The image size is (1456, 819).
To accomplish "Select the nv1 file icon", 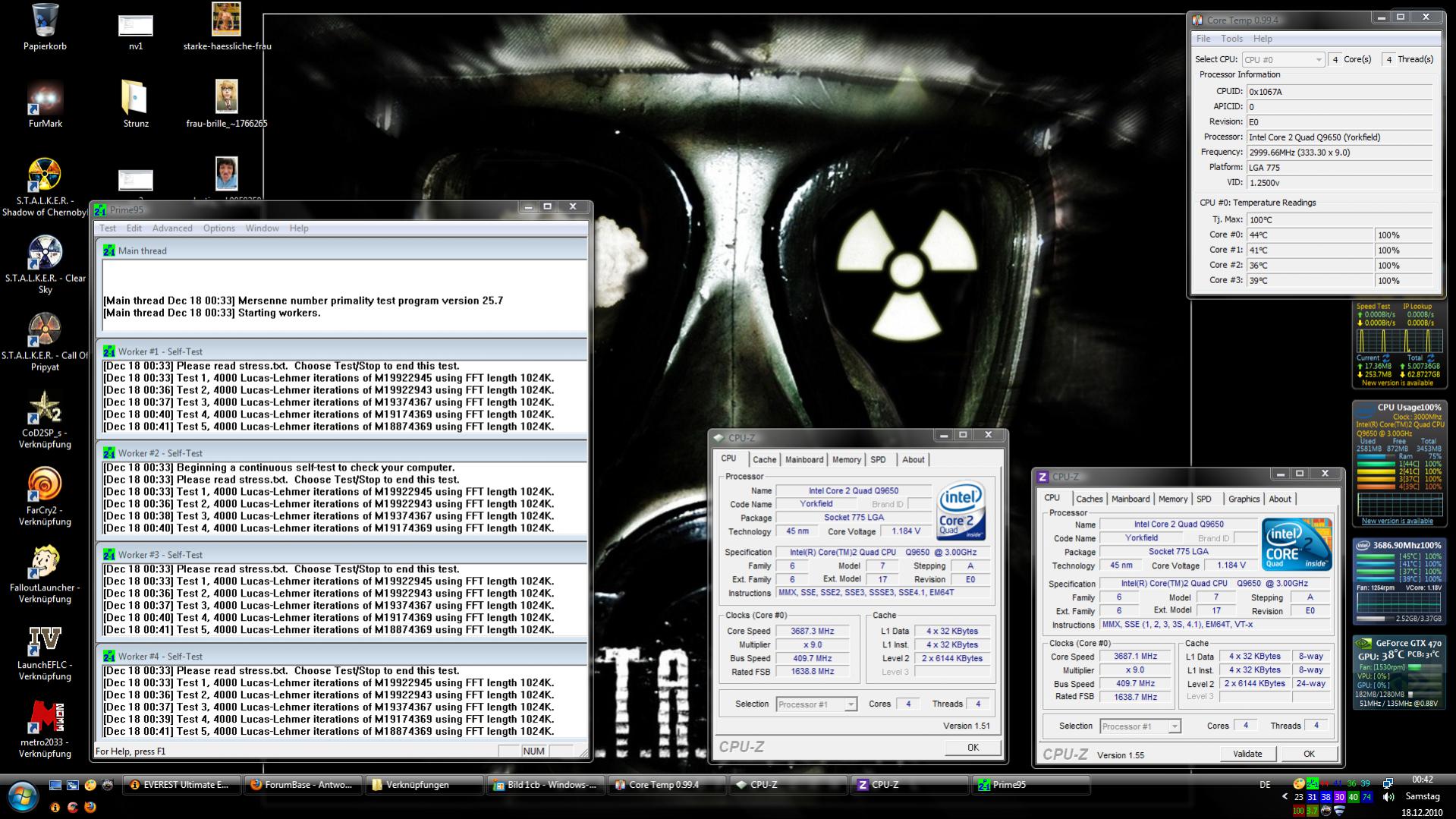I will 135,25.
